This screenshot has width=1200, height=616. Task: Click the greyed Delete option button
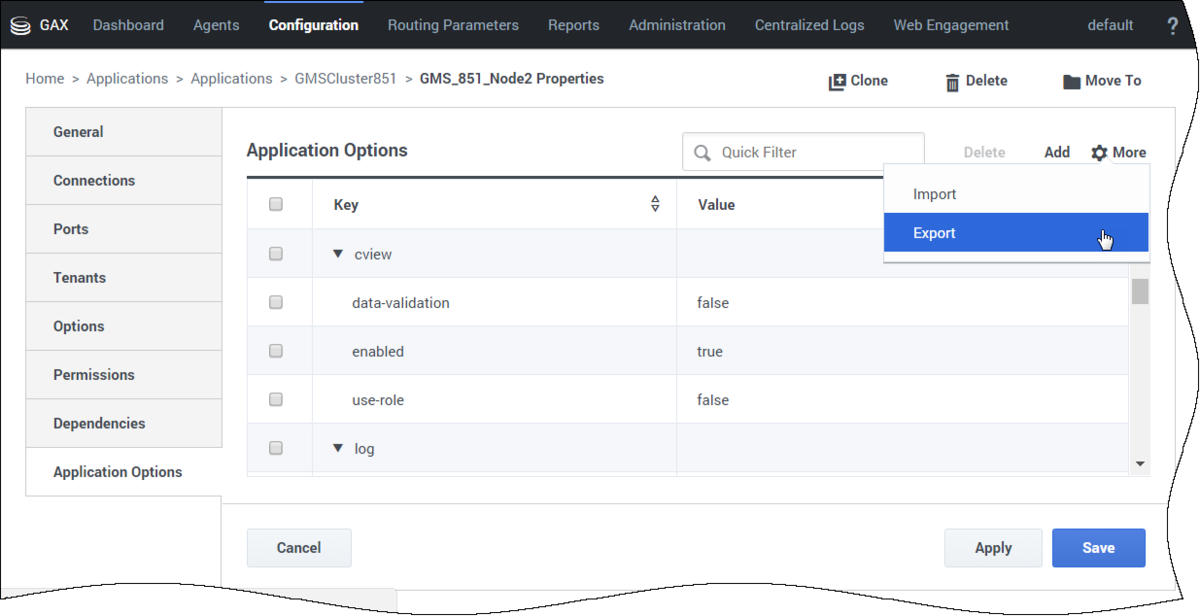[x=984, y=153]
